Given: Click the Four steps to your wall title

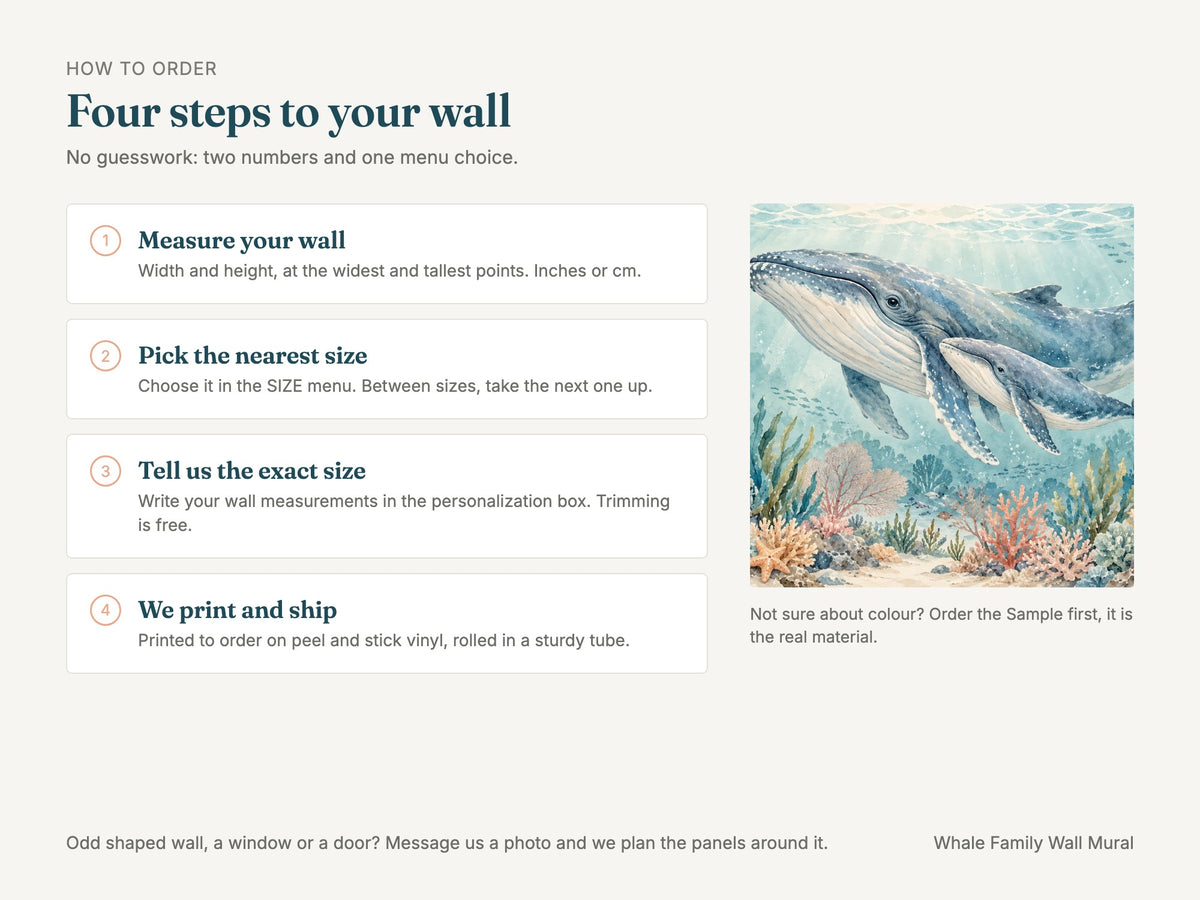Looking at the screenshot, I should pos(289,111).
